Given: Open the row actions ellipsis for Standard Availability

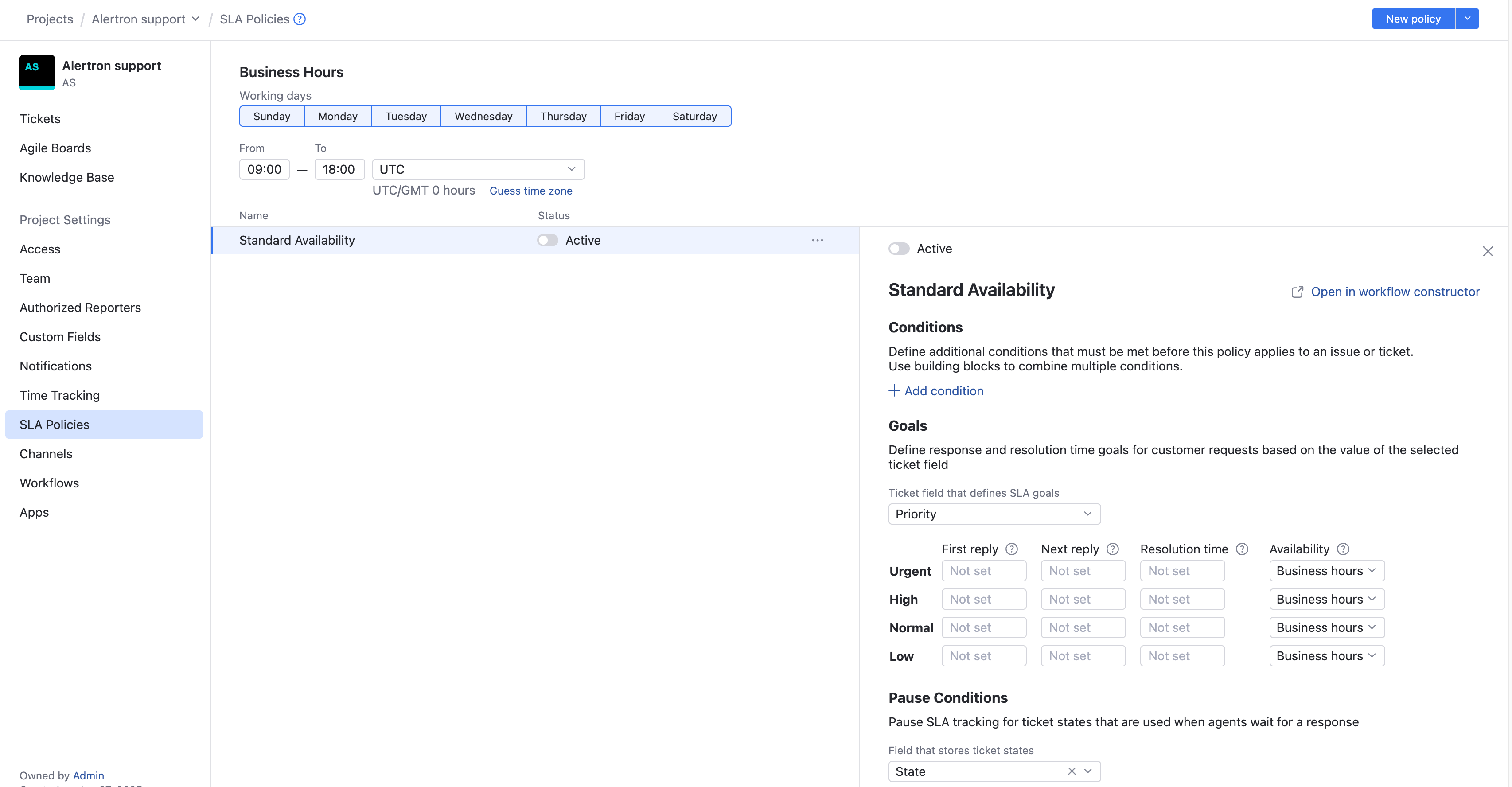Looking at the screenshot, I should (x=818, y=240).
